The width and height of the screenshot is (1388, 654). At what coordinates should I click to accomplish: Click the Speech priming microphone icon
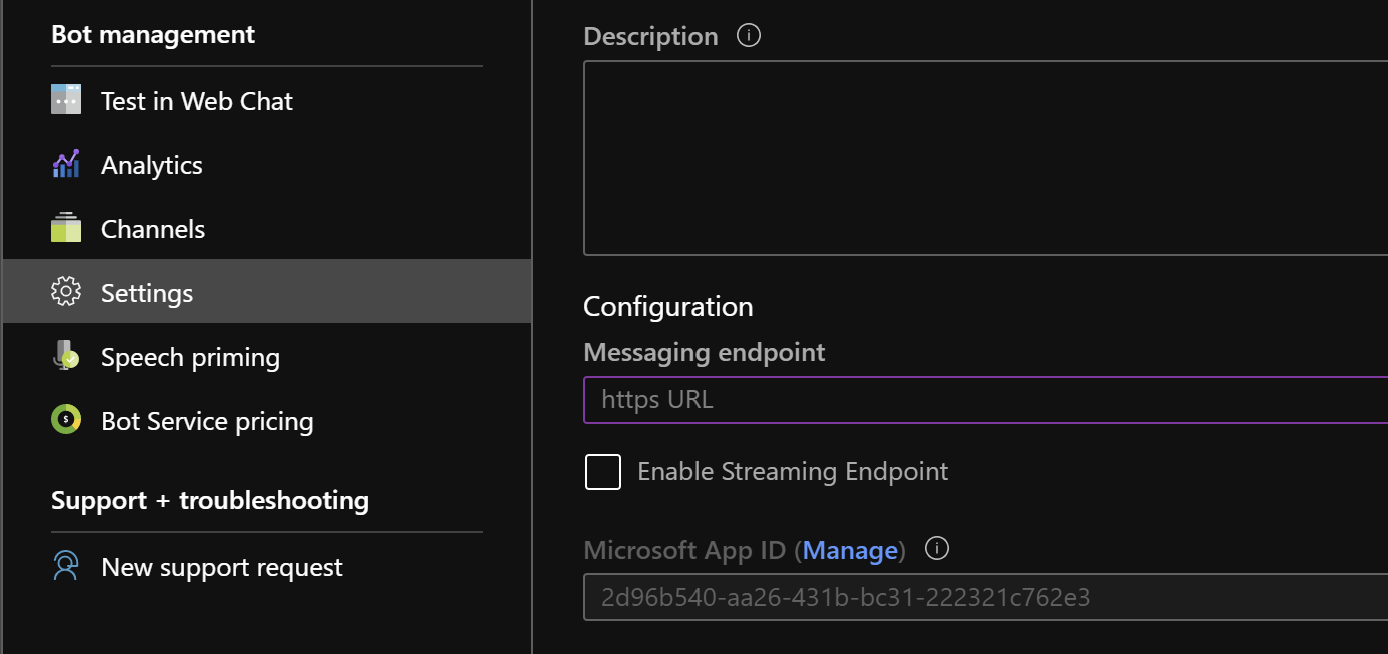(66, 356)
